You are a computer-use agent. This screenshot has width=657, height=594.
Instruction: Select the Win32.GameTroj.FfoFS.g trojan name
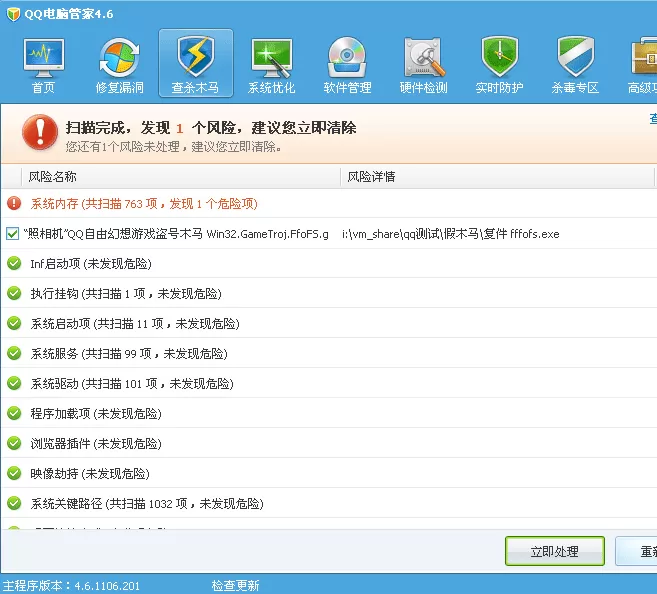coord(268,234)
